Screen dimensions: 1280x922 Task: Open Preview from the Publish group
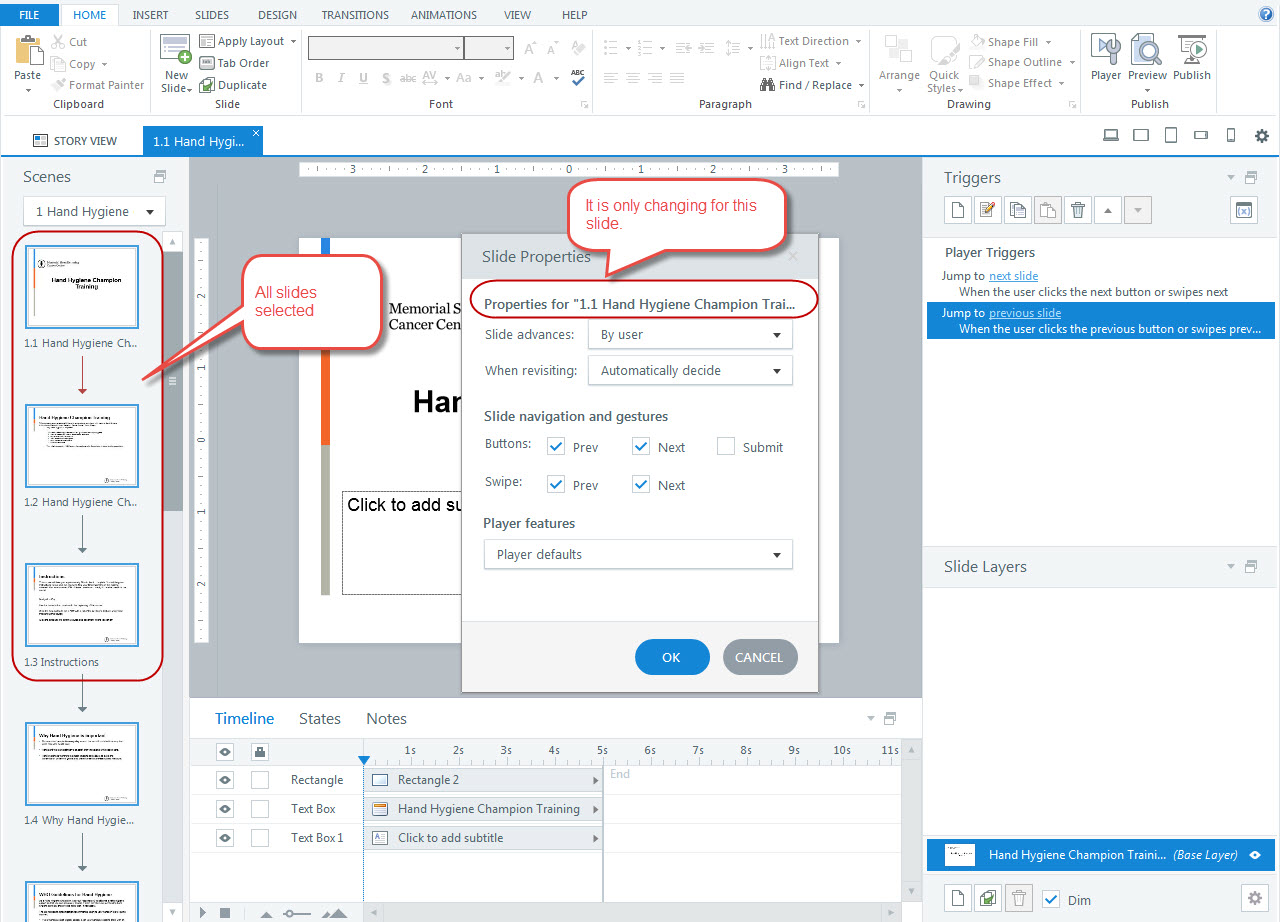[1147, 56]
